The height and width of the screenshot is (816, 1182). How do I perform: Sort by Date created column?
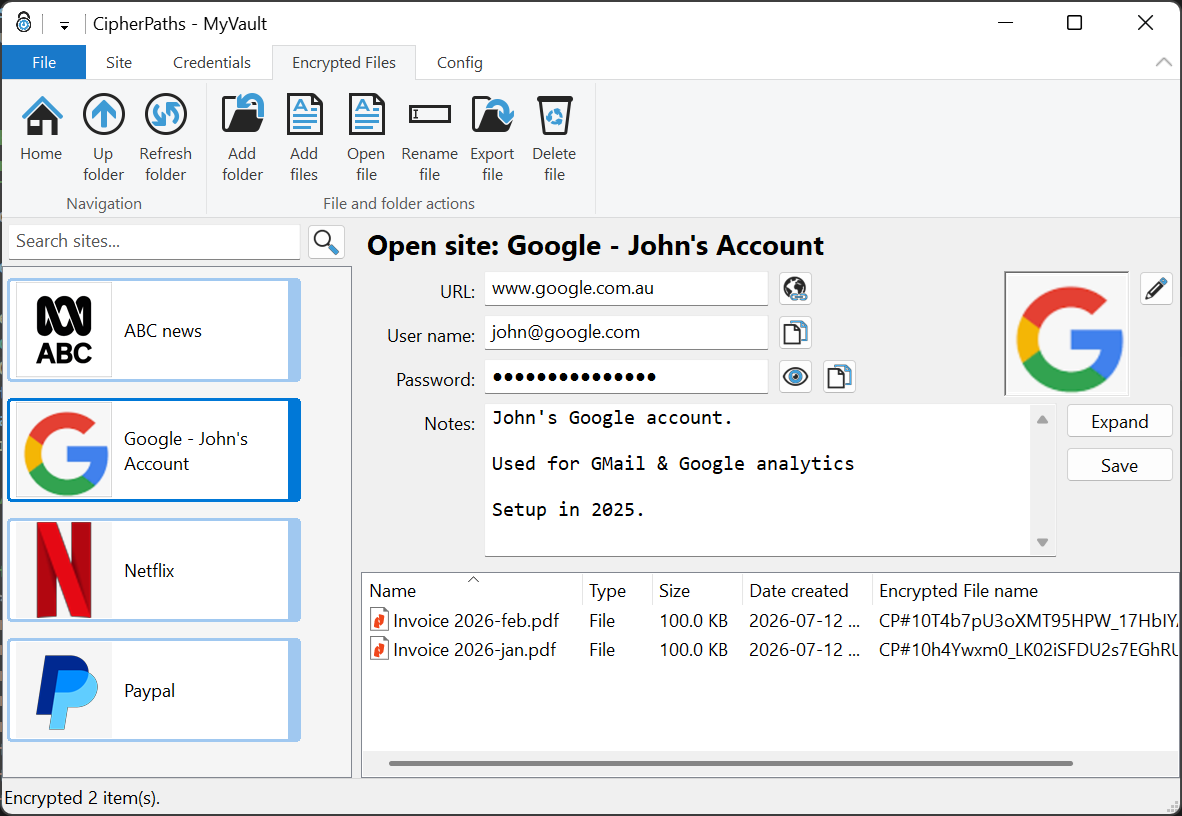(807, 591)
